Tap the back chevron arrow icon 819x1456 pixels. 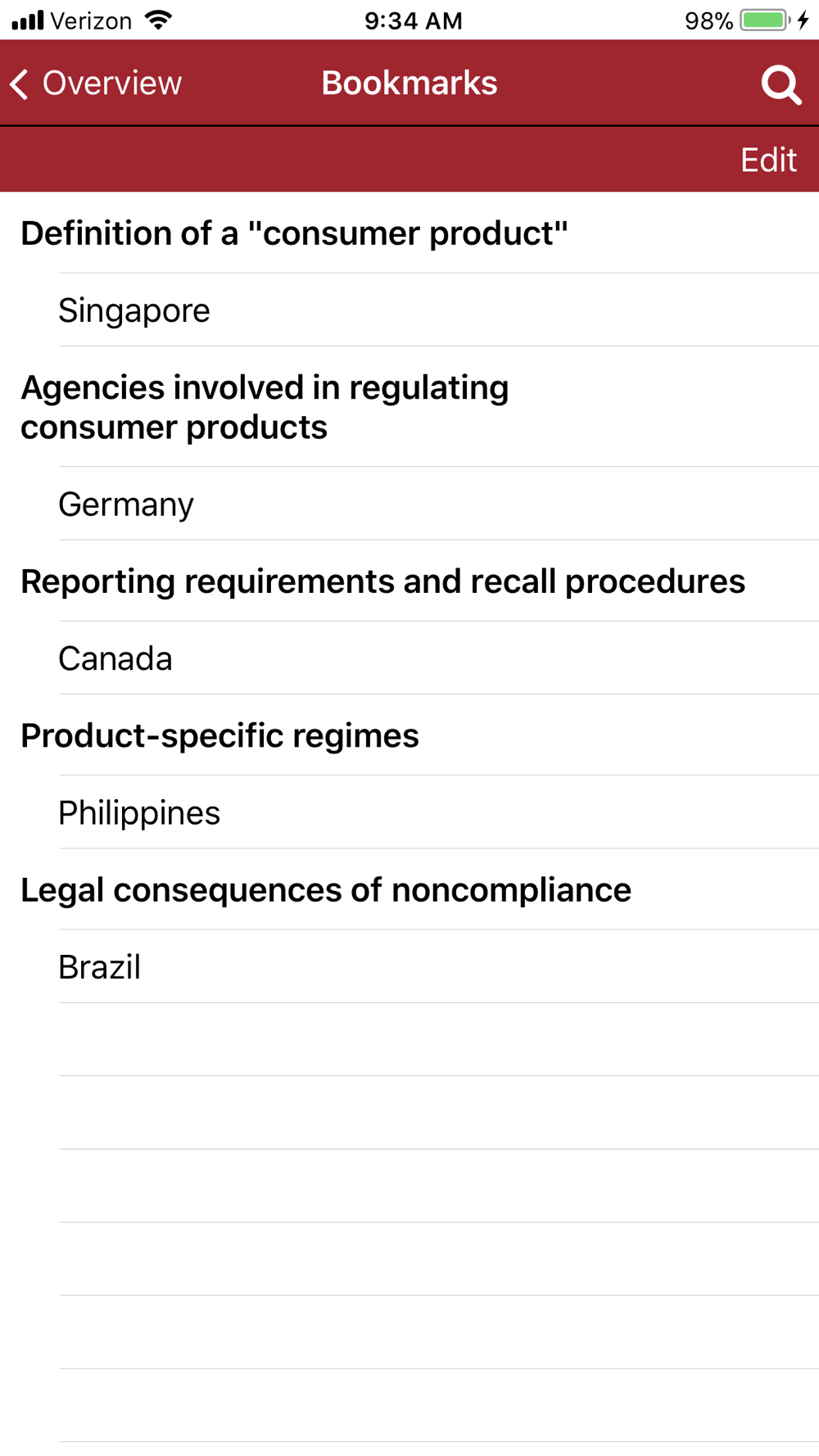20,84
